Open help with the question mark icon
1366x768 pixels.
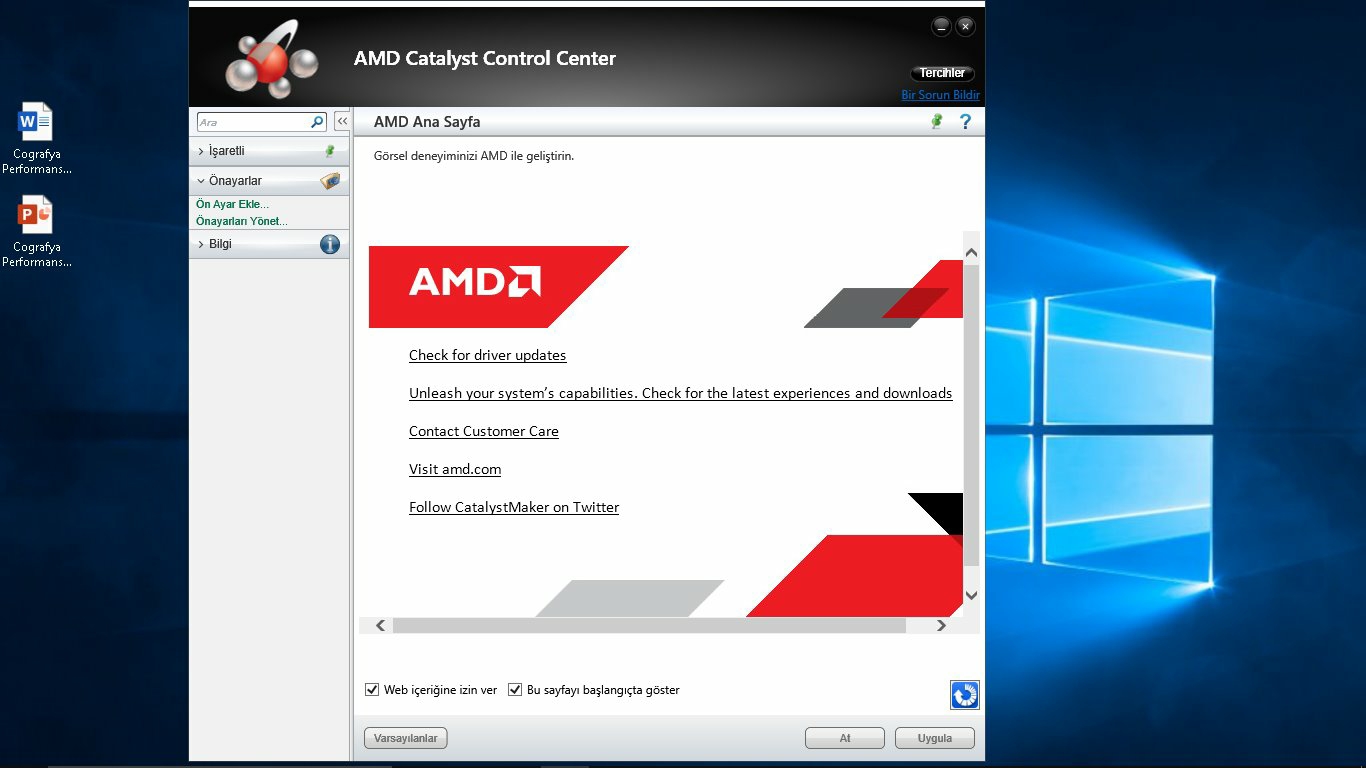(x=965, y=121)
